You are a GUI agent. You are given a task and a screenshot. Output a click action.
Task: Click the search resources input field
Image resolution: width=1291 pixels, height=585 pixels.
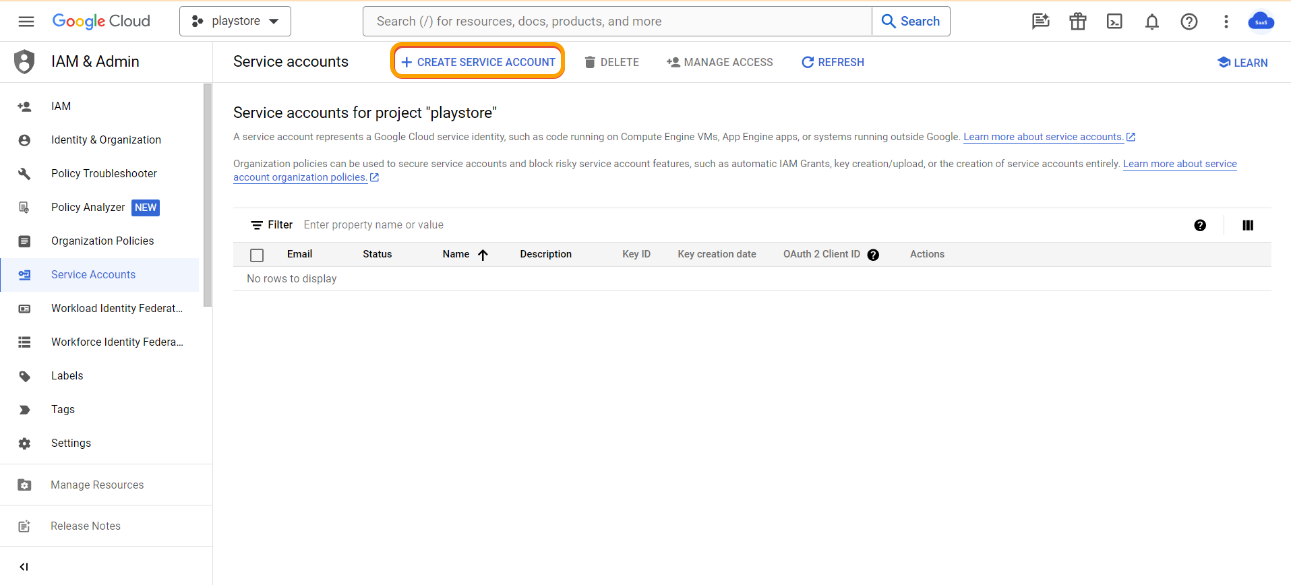tap(617, 21)
